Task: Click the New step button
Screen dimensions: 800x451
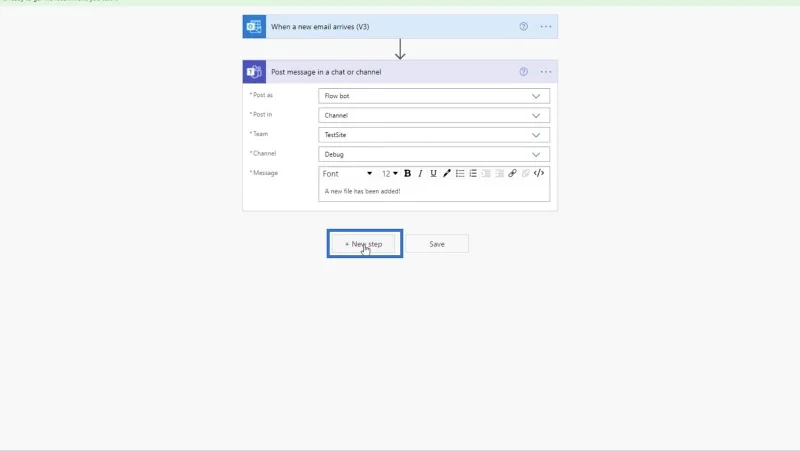Action: 364,244
